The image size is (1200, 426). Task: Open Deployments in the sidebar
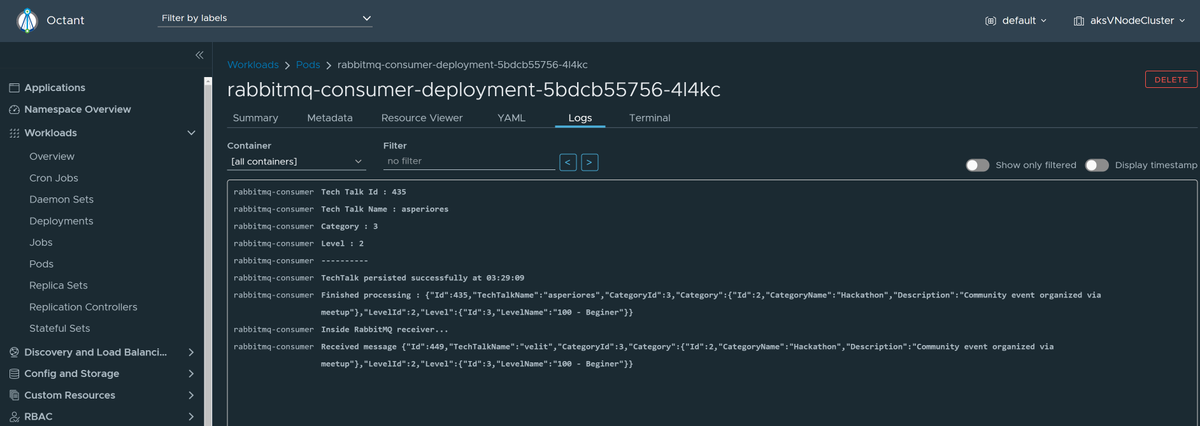61,221
